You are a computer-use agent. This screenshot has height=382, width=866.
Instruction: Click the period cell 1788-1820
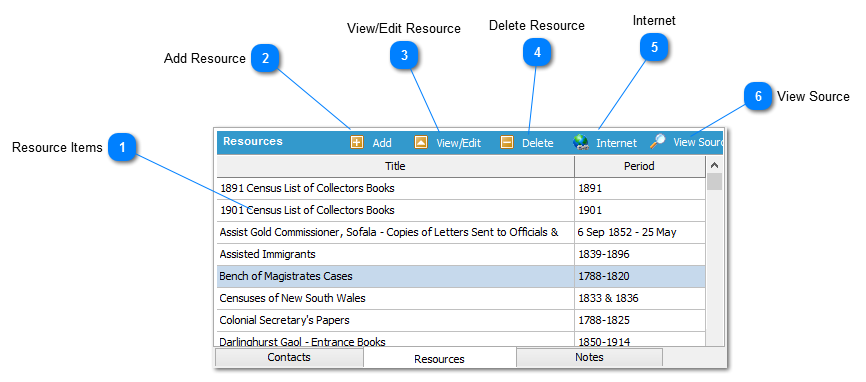[640, 276]
